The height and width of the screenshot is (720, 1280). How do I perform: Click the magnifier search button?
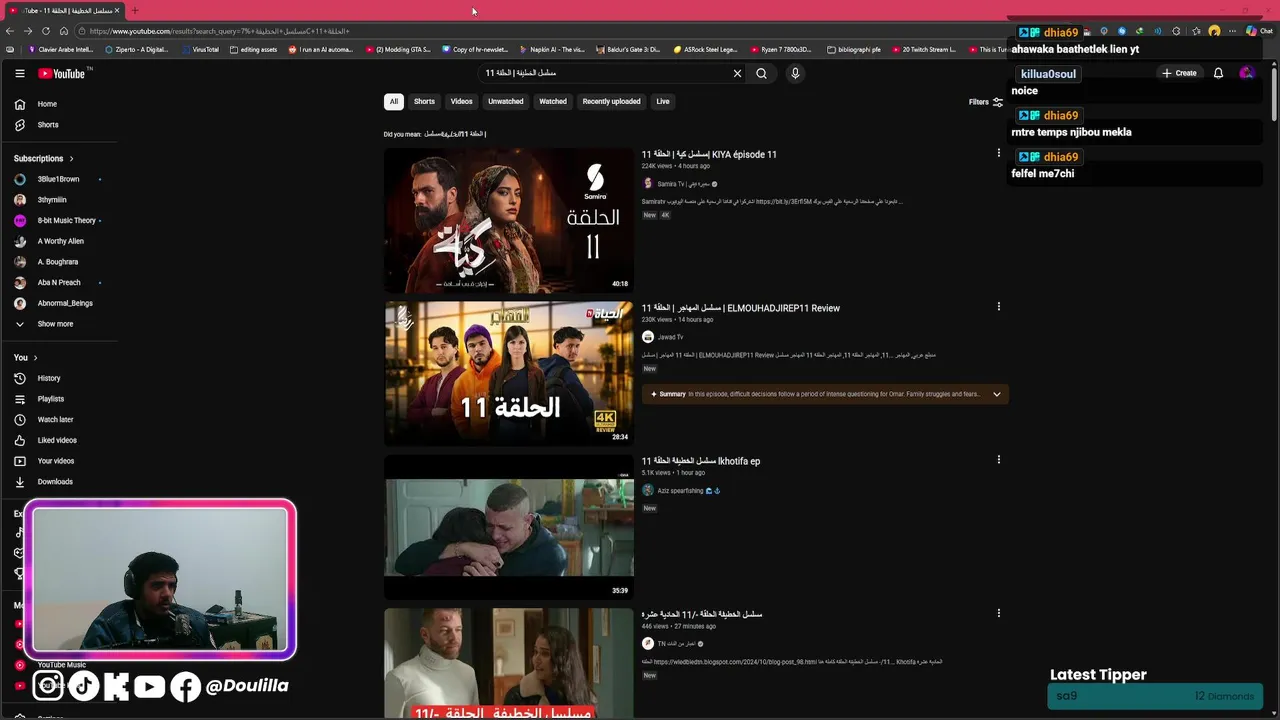click(762, 73)
